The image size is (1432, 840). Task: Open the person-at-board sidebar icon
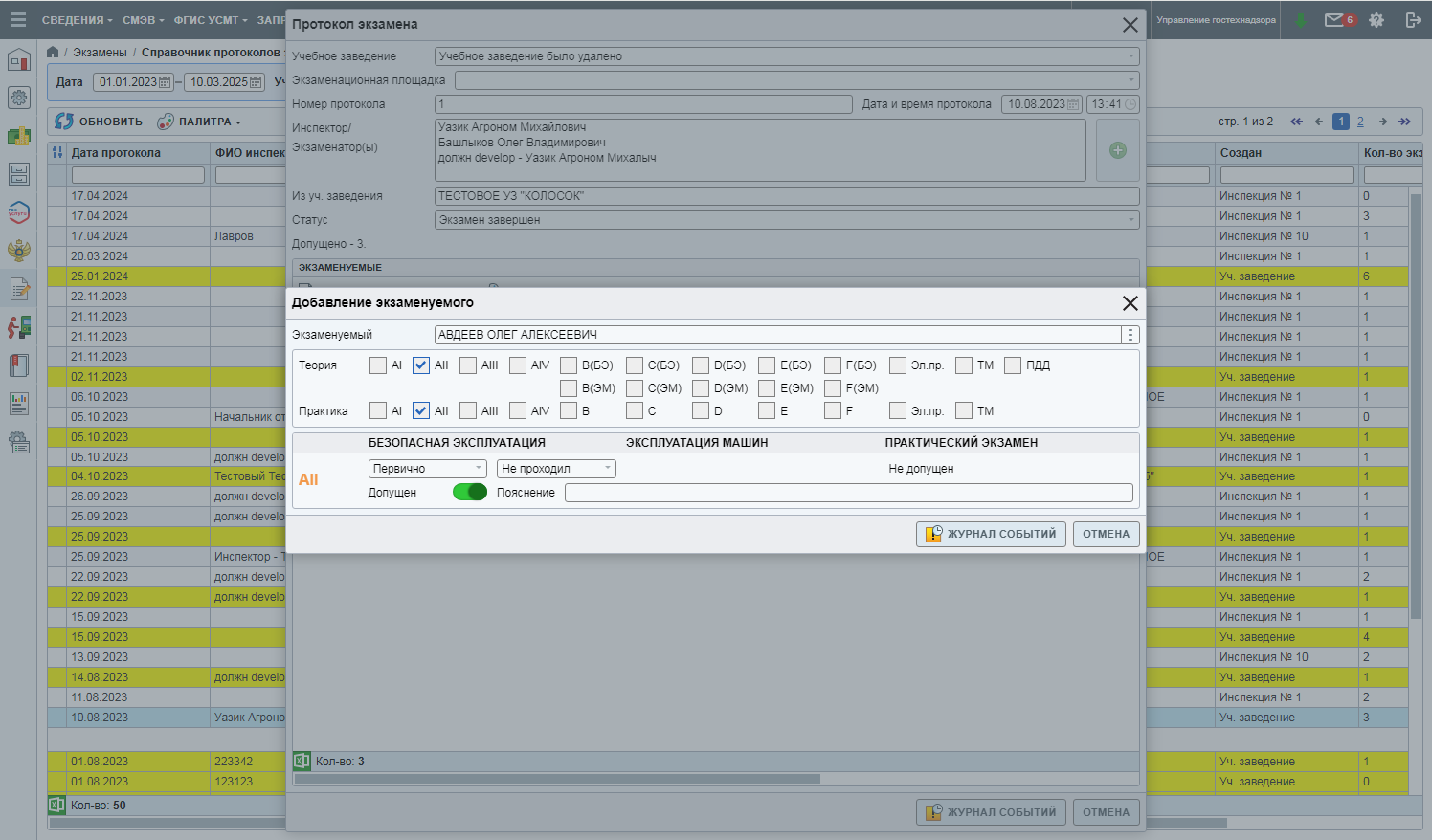pos(19,327)
